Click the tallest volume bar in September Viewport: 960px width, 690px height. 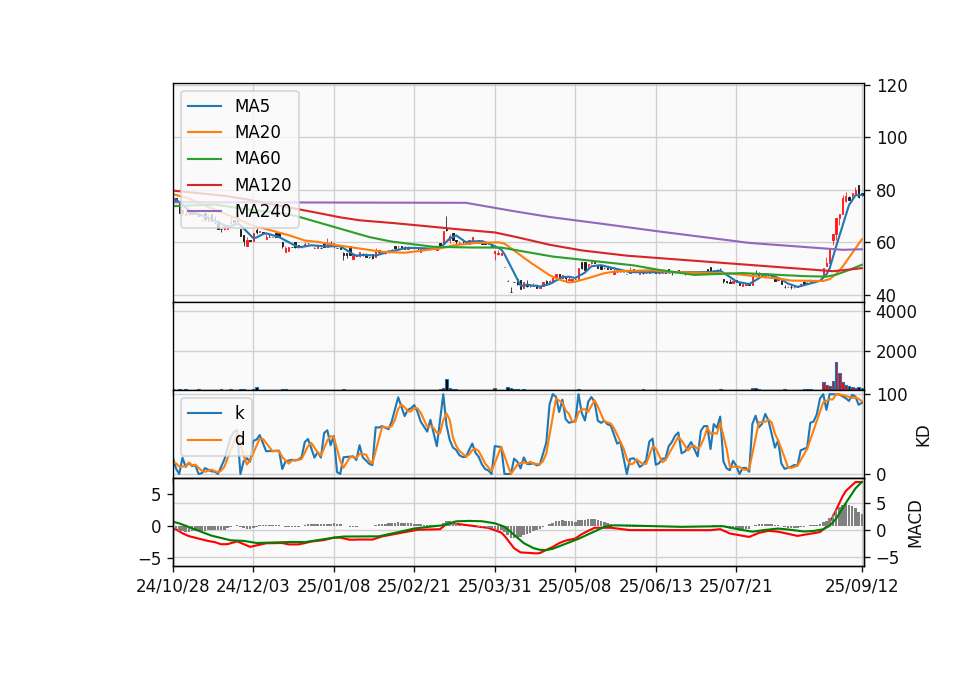point(836,375)
